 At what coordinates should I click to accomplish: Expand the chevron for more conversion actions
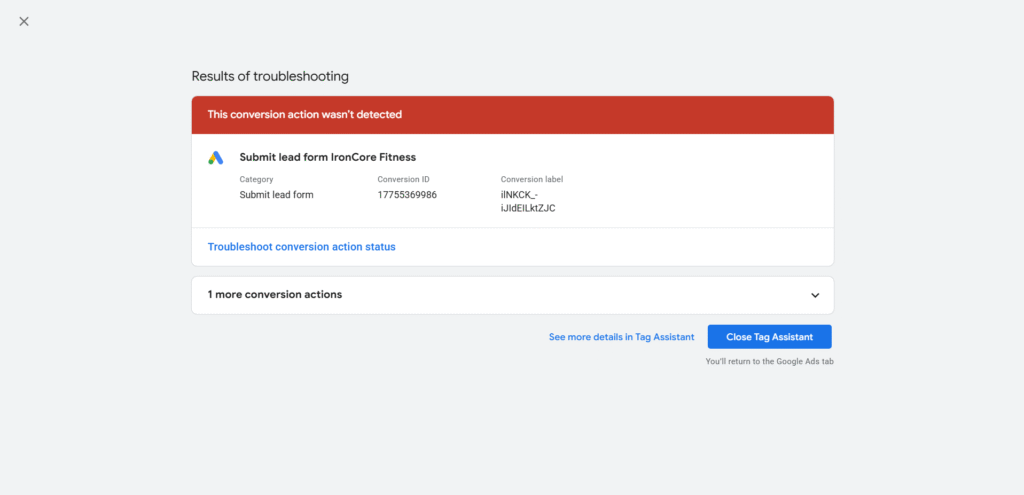815,295
